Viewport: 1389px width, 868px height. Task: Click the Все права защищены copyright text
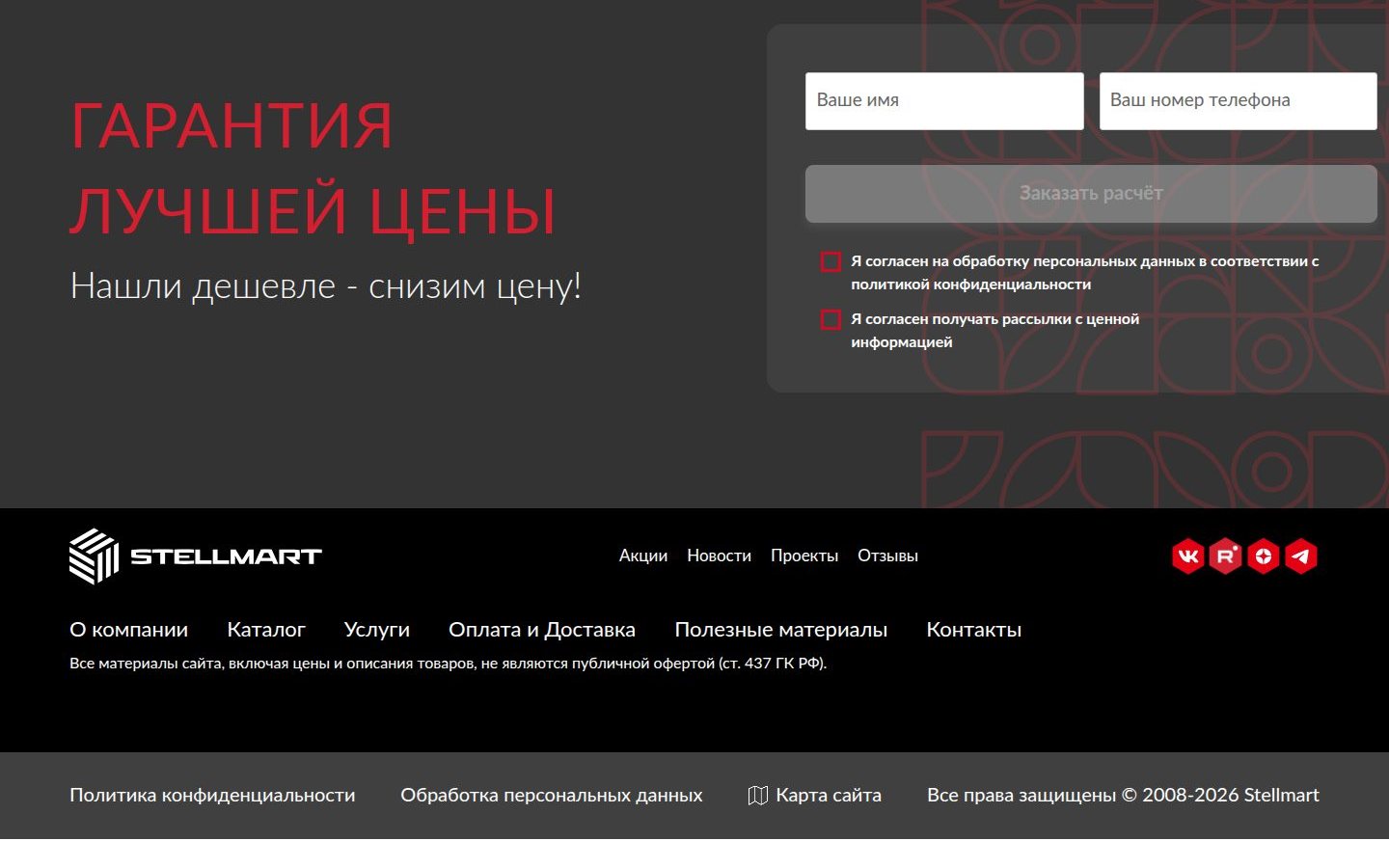pos(1123,796)
